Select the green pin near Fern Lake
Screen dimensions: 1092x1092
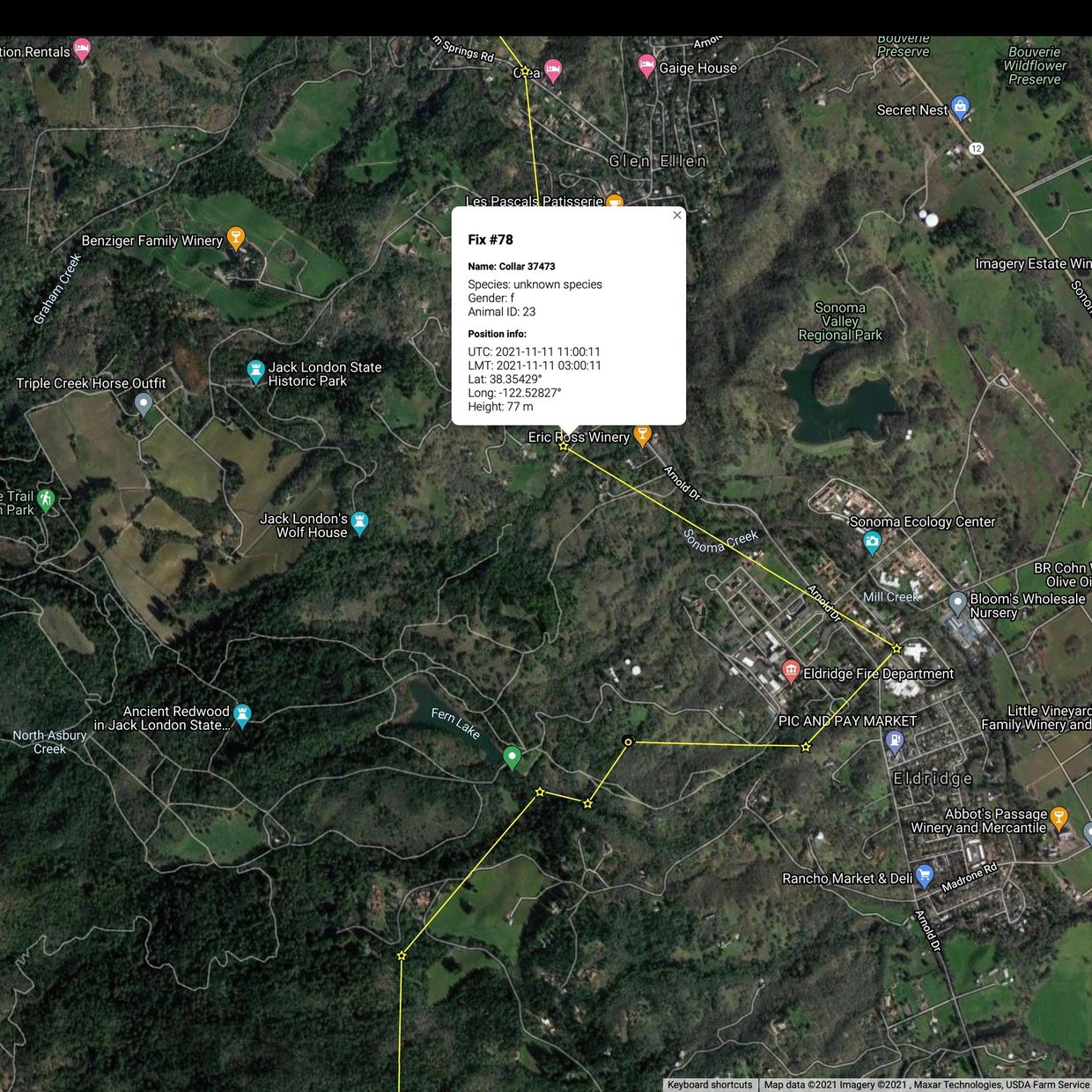[512, 756]
